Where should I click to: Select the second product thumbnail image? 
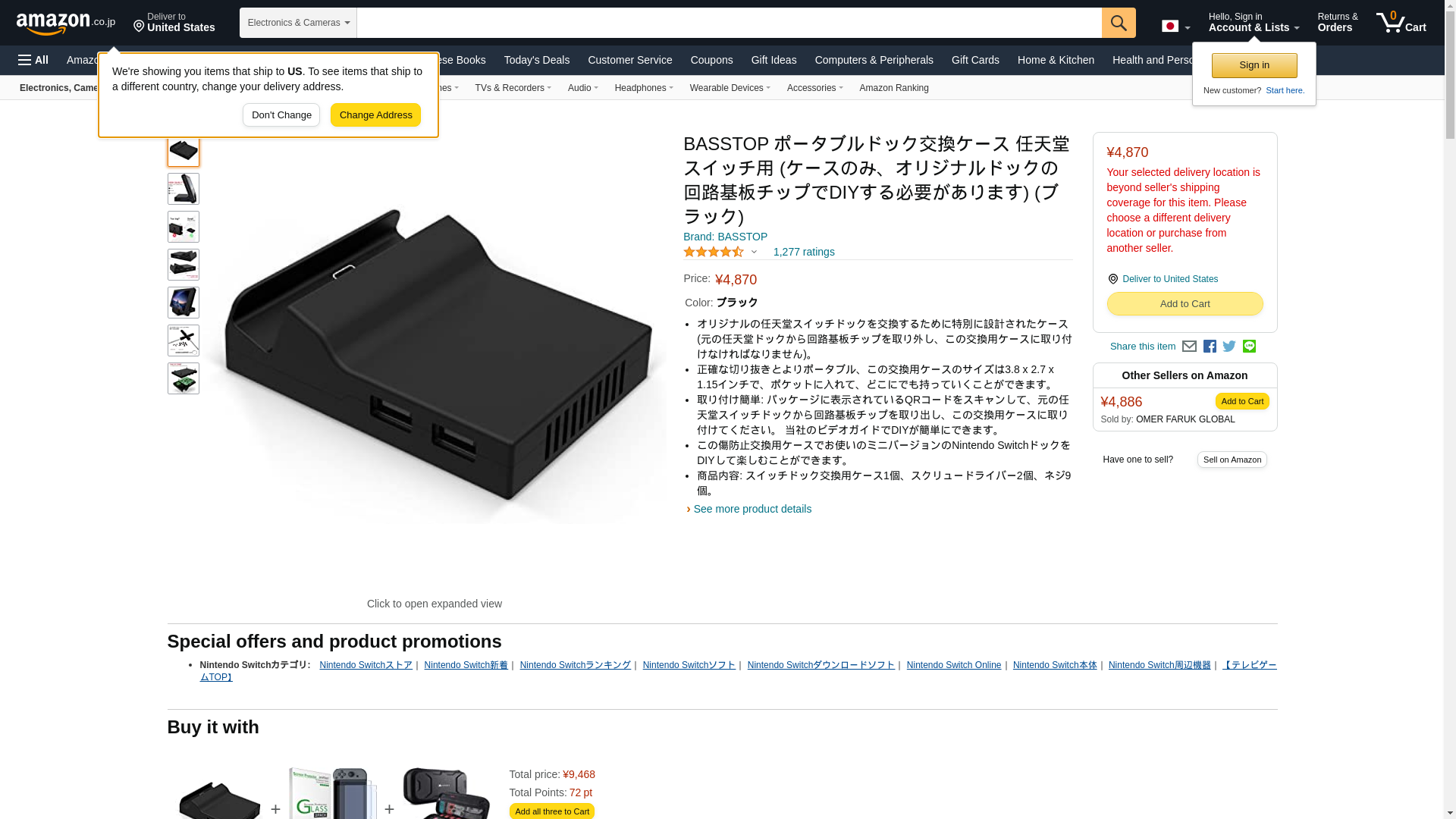[x=184, y=189]
